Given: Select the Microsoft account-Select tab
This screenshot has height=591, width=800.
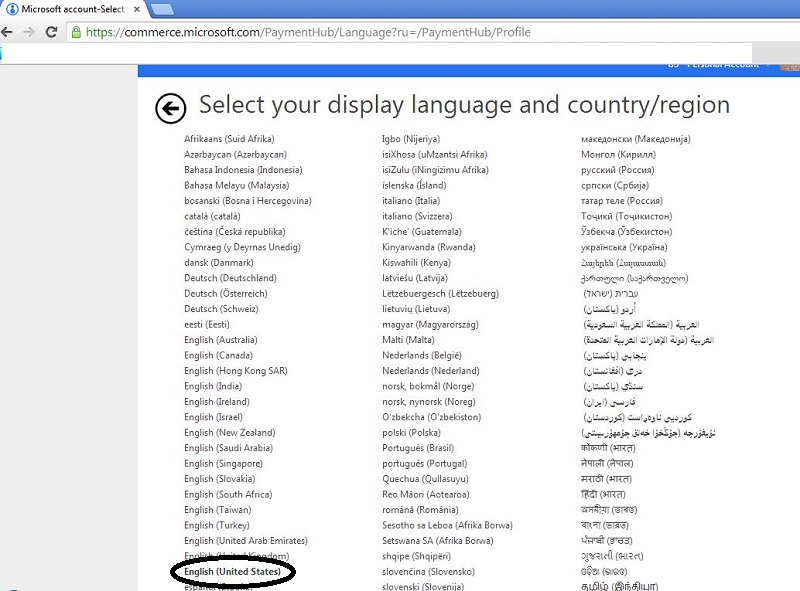Looking at the screenshot, I should (x=71, y=9).
